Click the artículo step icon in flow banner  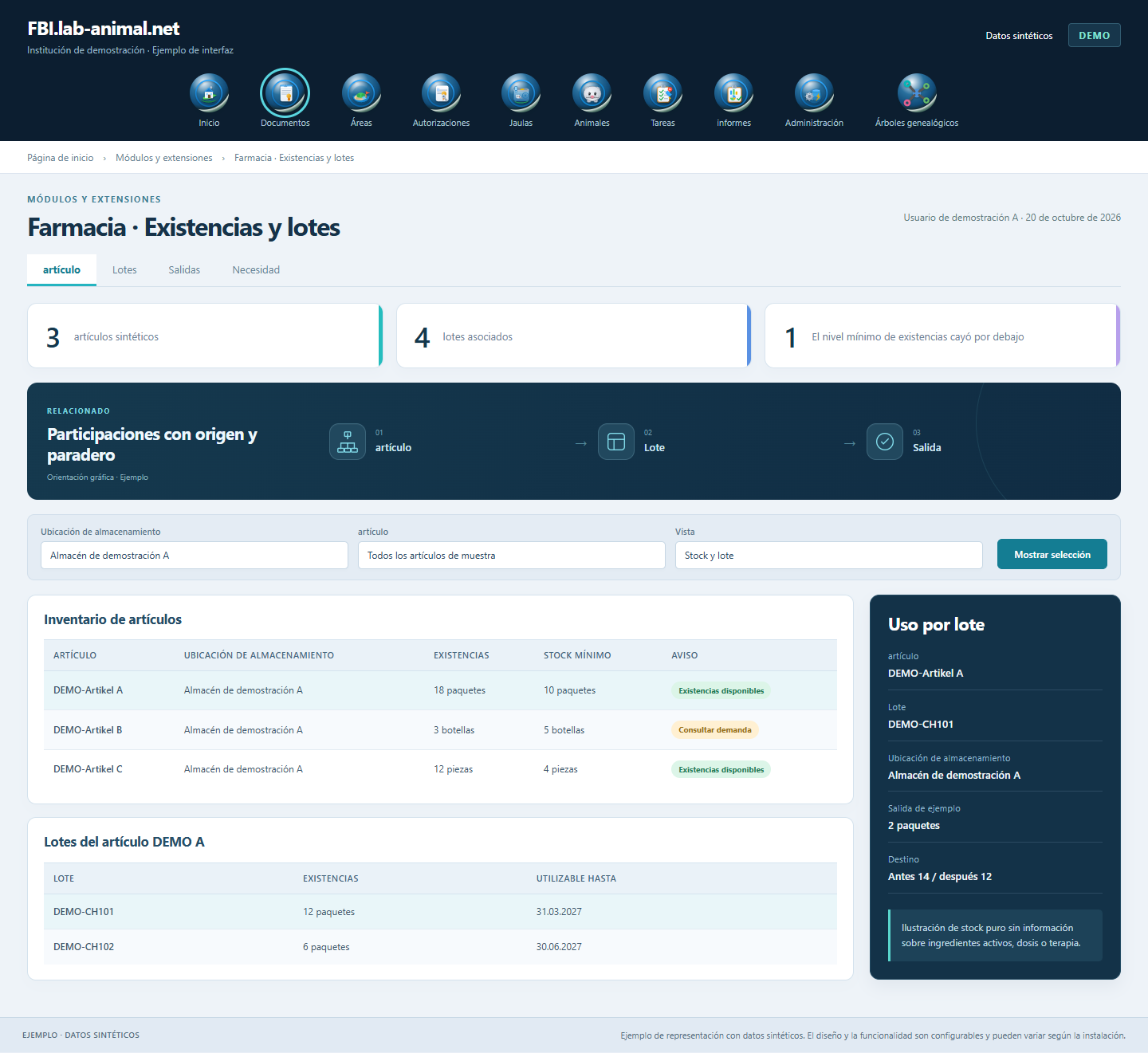coord(348,442)
